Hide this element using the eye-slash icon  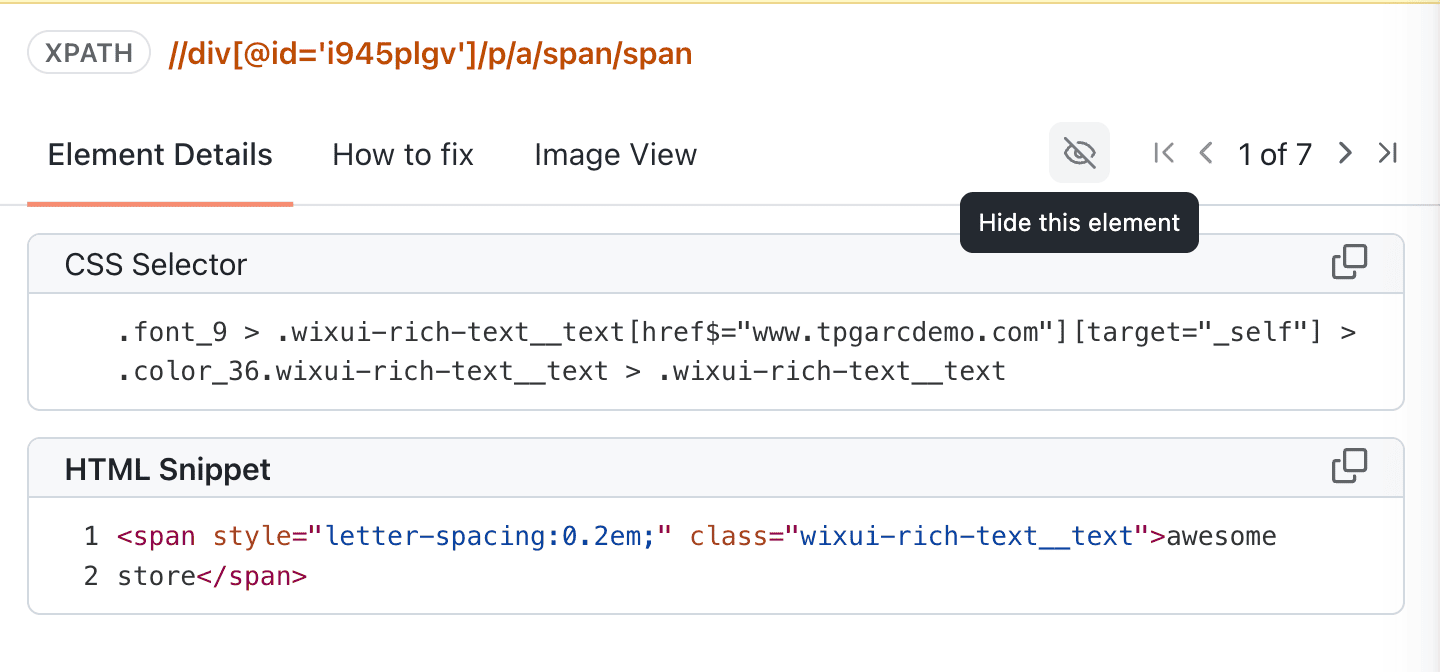(x=1079, y=153)
